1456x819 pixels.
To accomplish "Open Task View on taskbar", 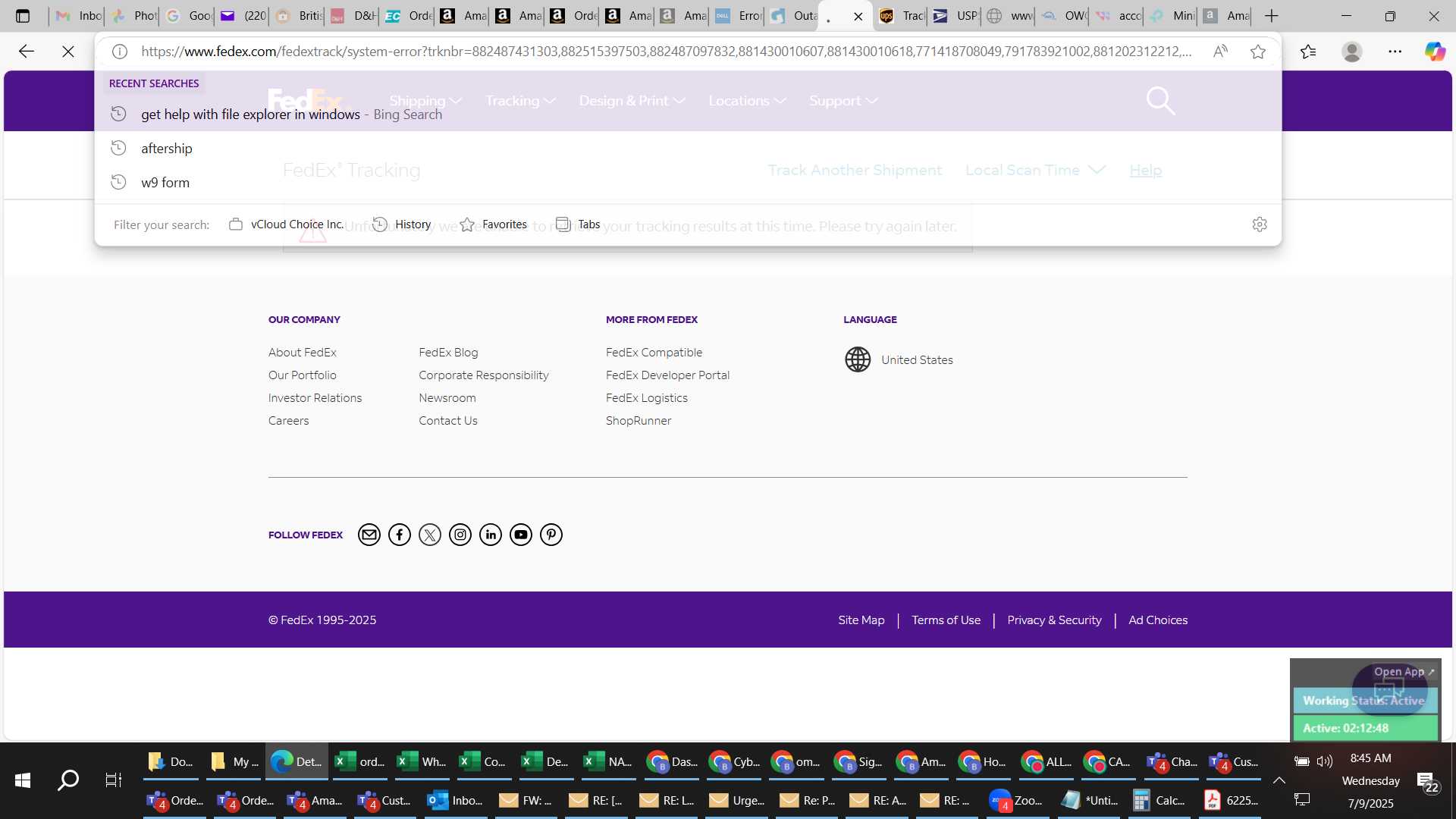I will [114, 780].
